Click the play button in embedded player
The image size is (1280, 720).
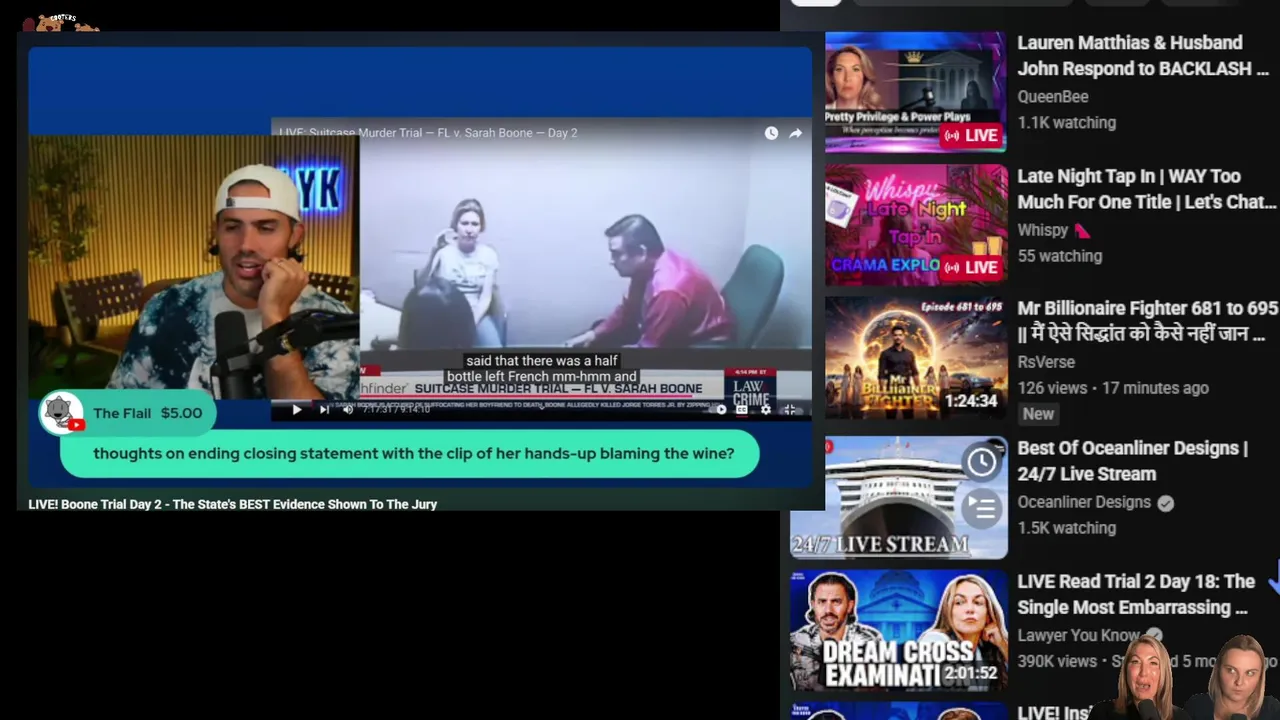296,409
